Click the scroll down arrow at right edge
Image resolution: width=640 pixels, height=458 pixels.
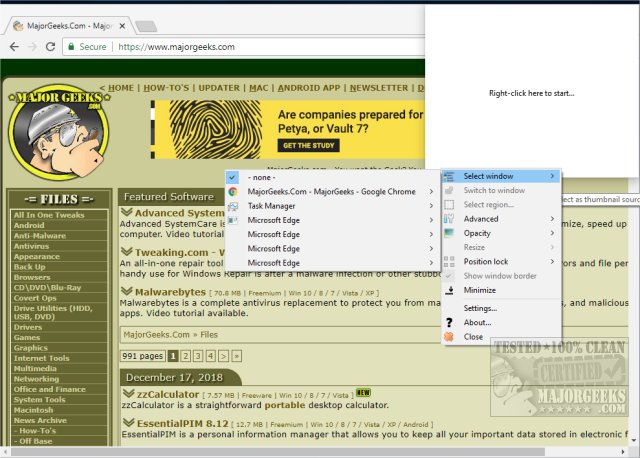pos(633,440)
